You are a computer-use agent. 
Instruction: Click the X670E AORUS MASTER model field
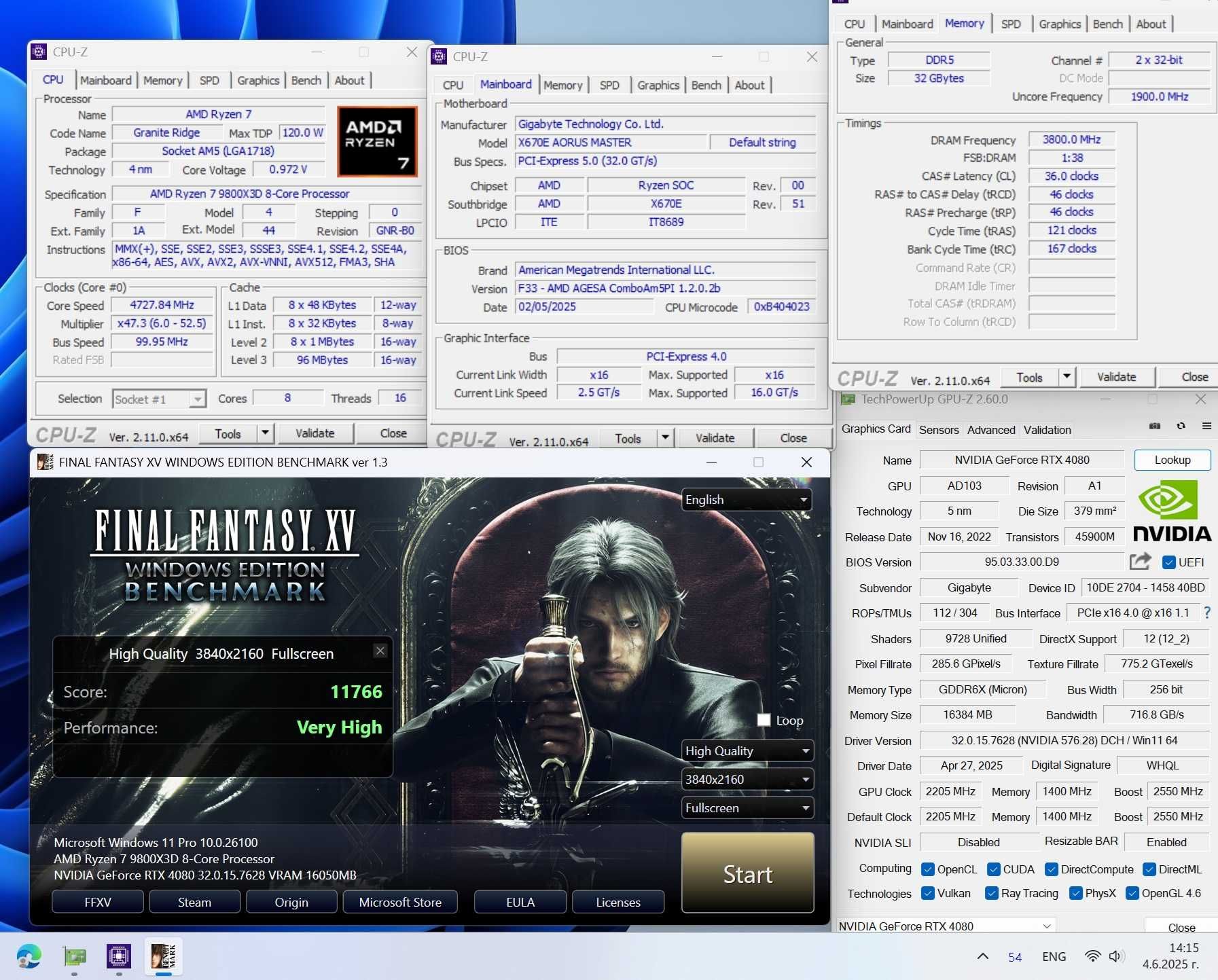pos(611,143)
